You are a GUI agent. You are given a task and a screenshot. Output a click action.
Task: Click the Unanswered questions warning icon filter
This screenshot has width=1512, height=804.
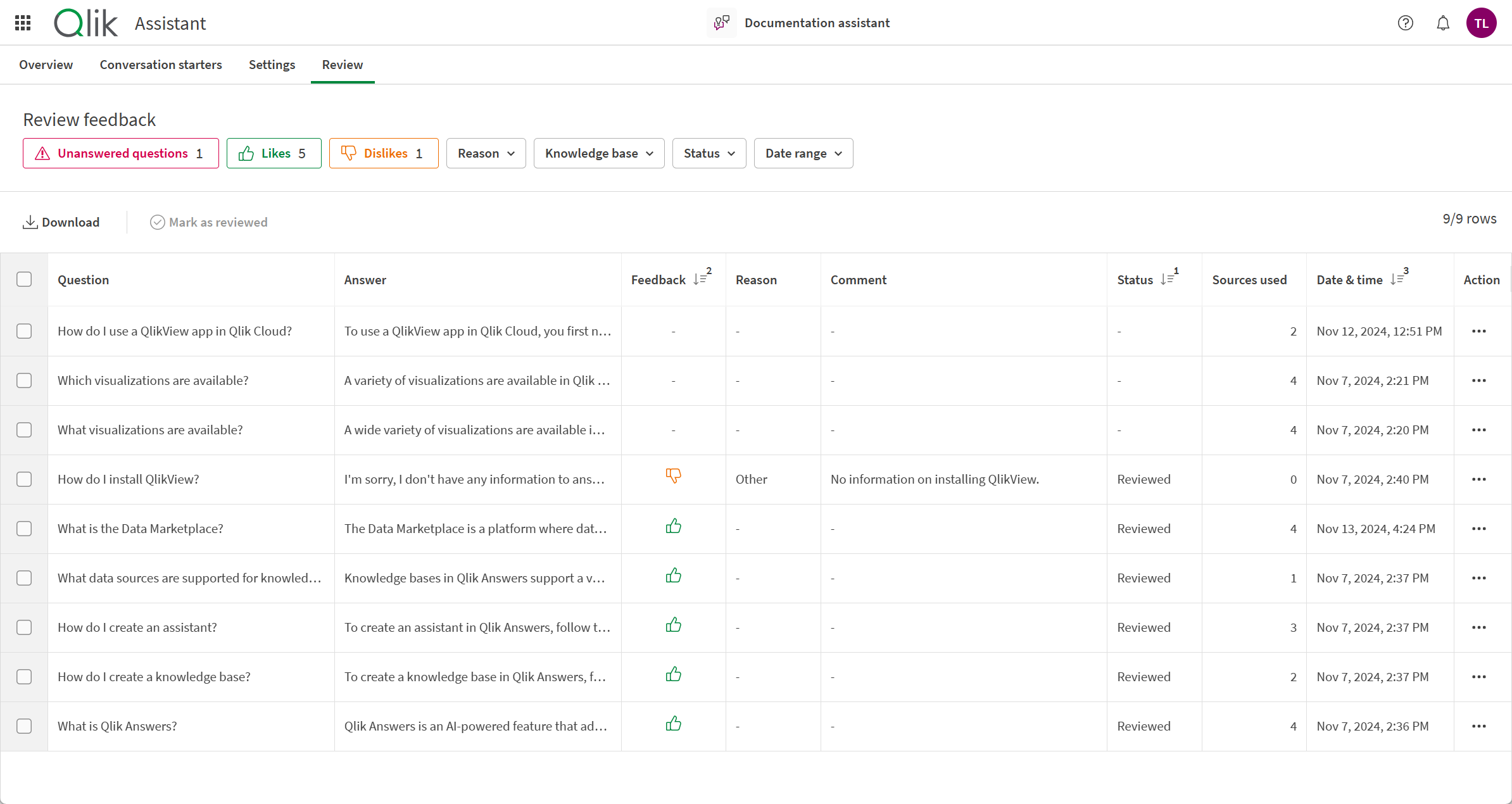(42, 153)
